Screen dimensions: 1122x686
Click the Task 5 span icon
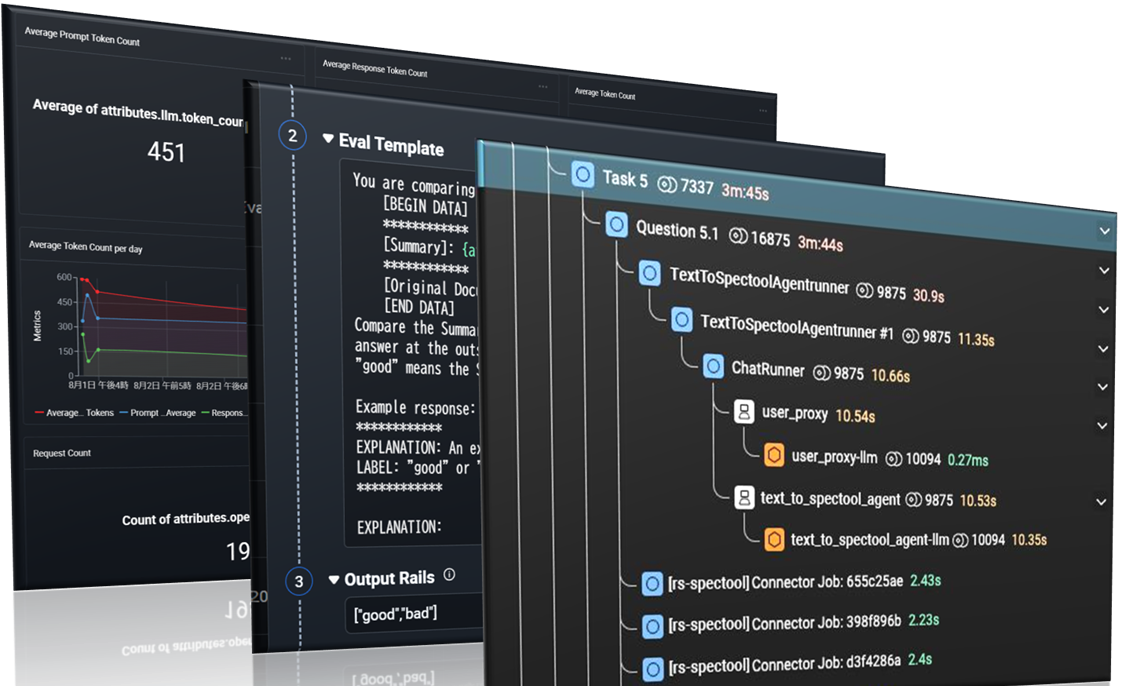pos(582,177)
